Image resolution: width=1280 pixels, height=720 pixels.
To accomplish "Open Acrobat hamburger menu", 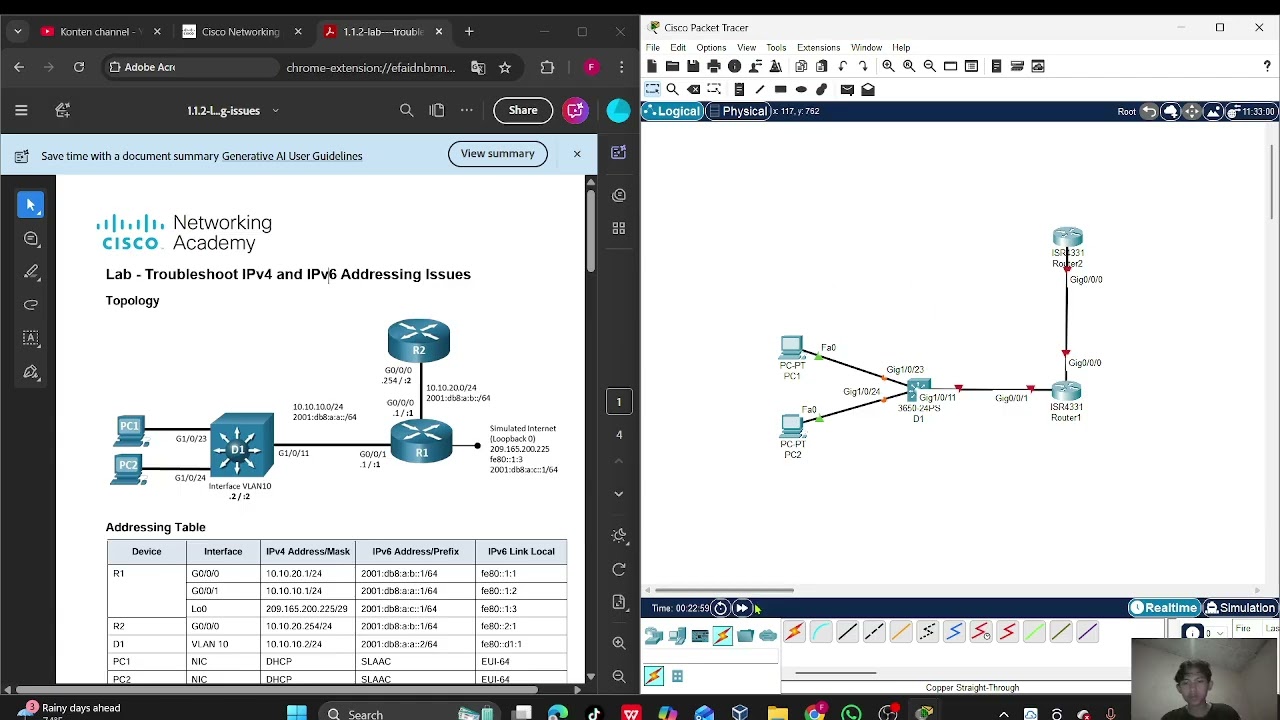I will pos(21,110).
